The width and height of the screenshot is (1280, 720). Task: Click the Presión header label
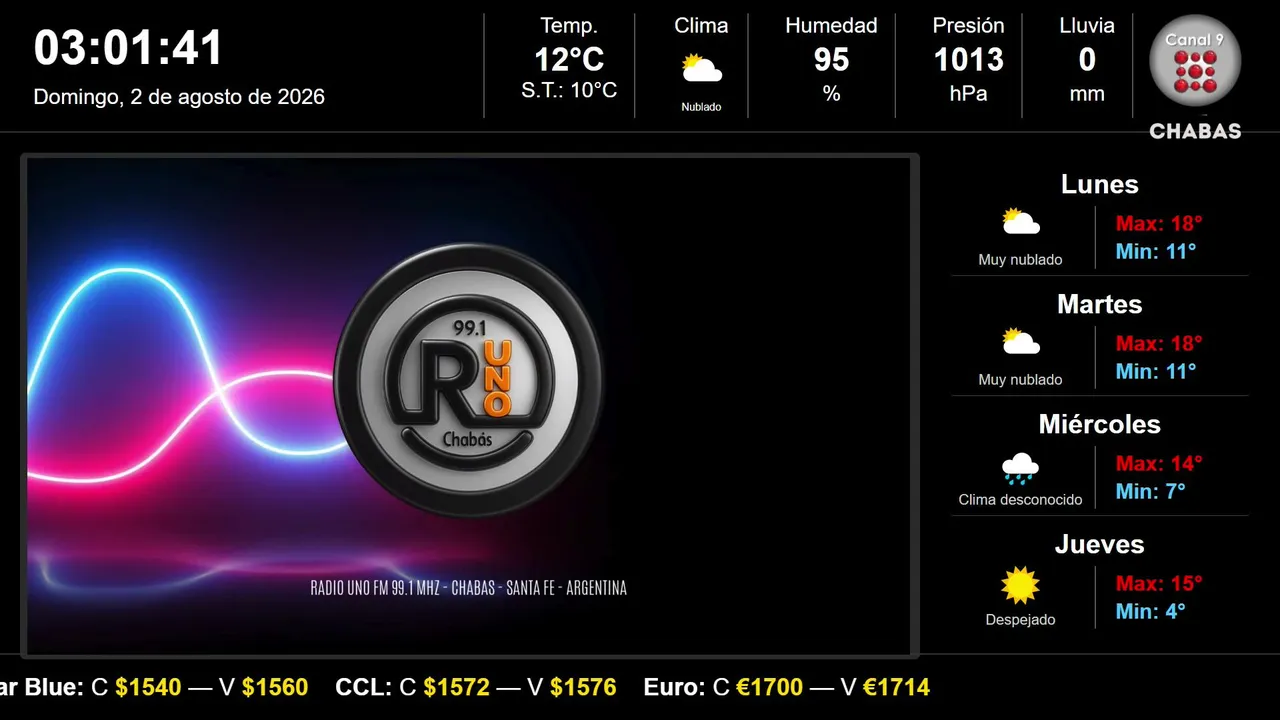pos(968,26)
